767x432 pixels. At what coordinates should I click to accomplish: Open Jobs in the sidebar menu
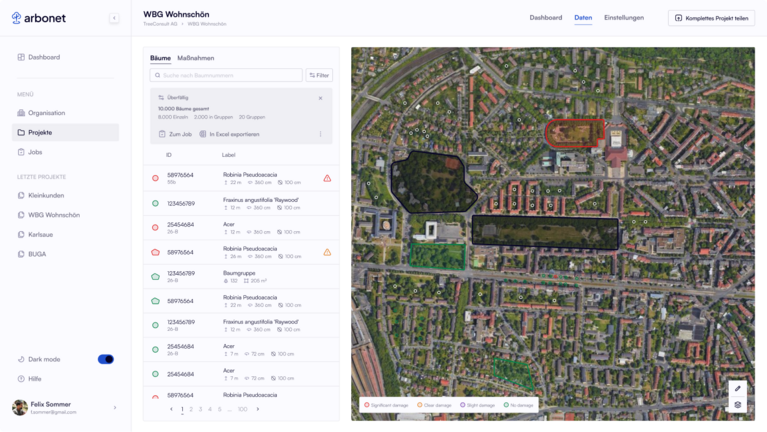30,152
